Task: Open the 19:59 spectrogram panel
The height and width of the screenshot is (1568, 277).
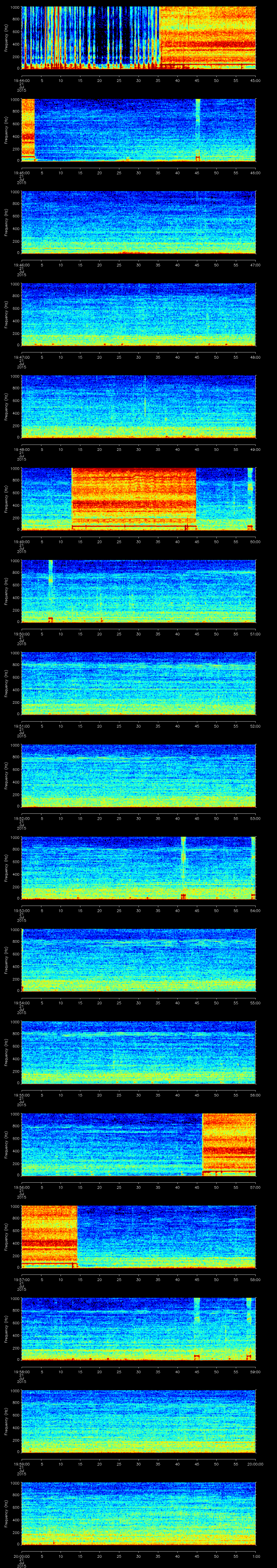Action: (x=139, y=1421)
